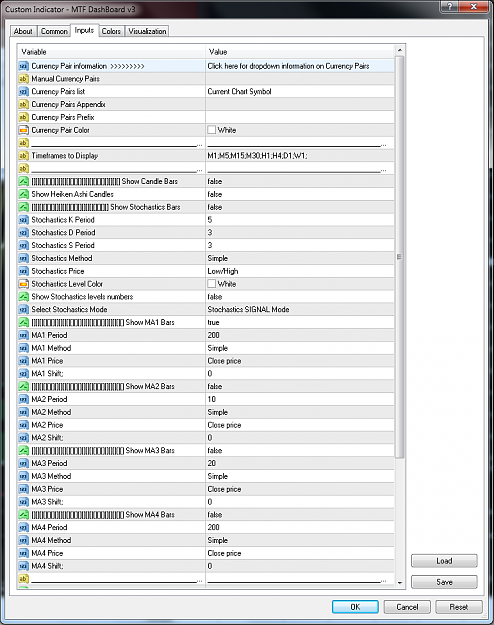This screenshot has height=625, width=494.
Task: Click the Load button
Action: click(x=444, y=561)
